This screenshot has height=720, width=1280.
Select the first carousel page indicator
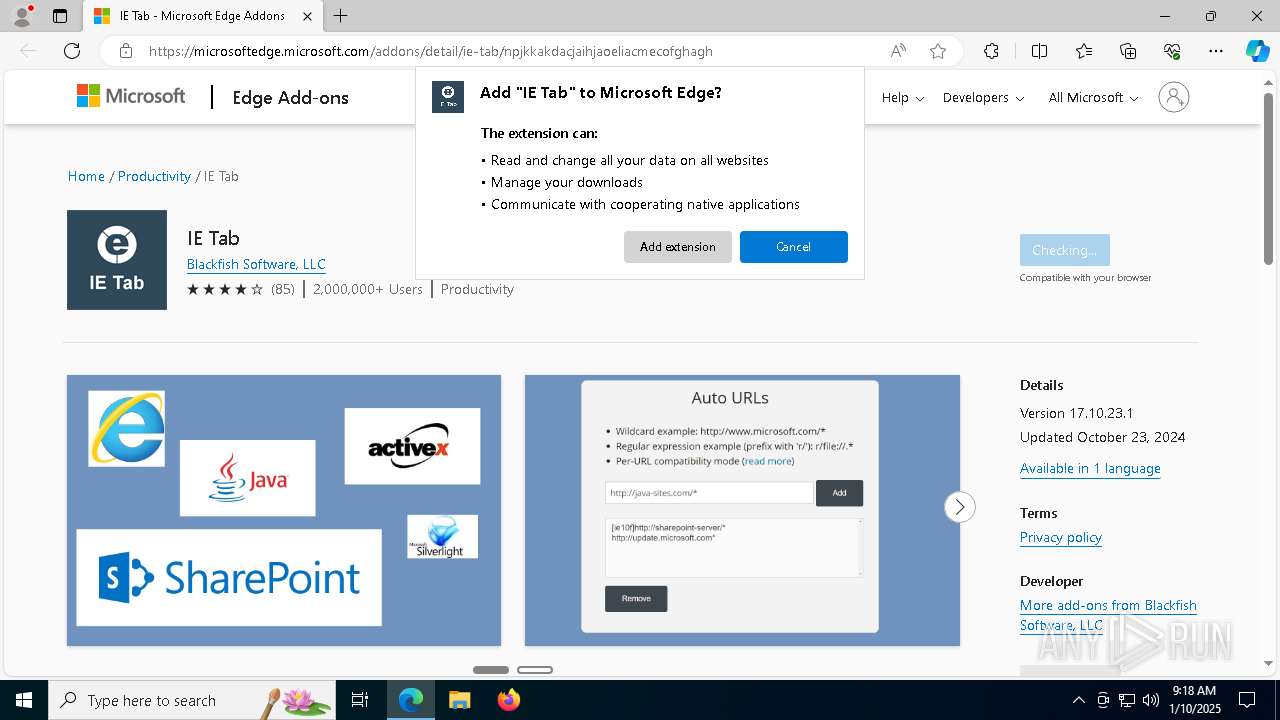tap(491, 670)
